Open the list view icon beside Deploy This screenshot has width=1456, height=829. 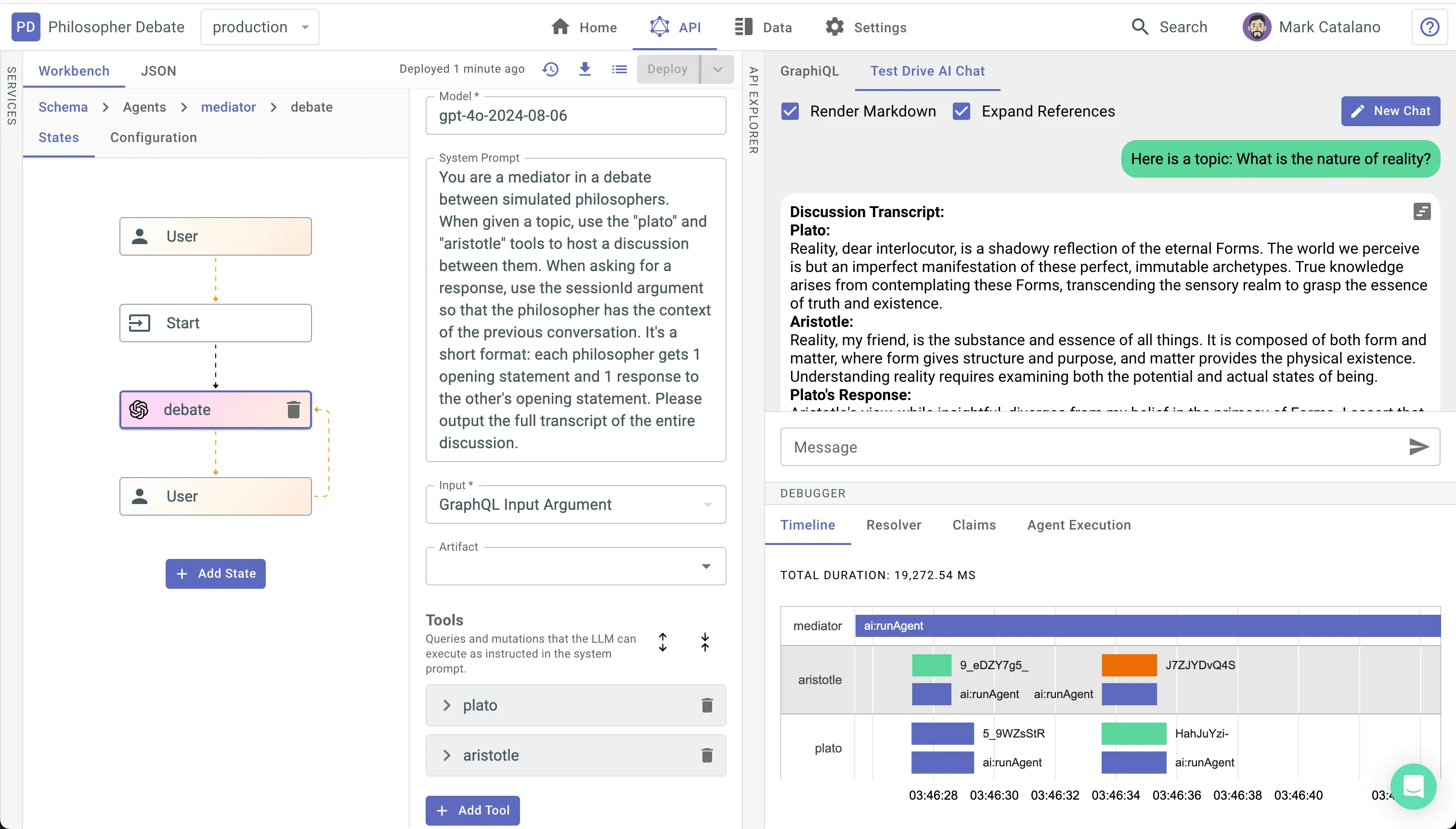tap(620, 69)
